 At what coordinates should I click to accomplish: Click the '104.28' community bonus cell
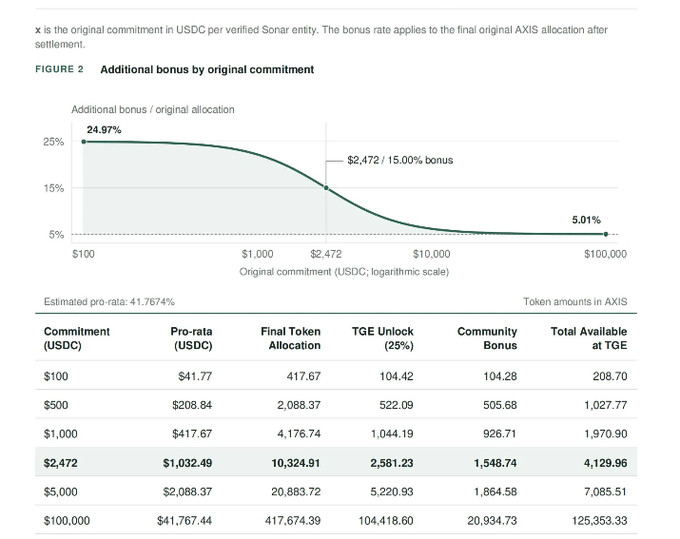click(x=500, y=376)
